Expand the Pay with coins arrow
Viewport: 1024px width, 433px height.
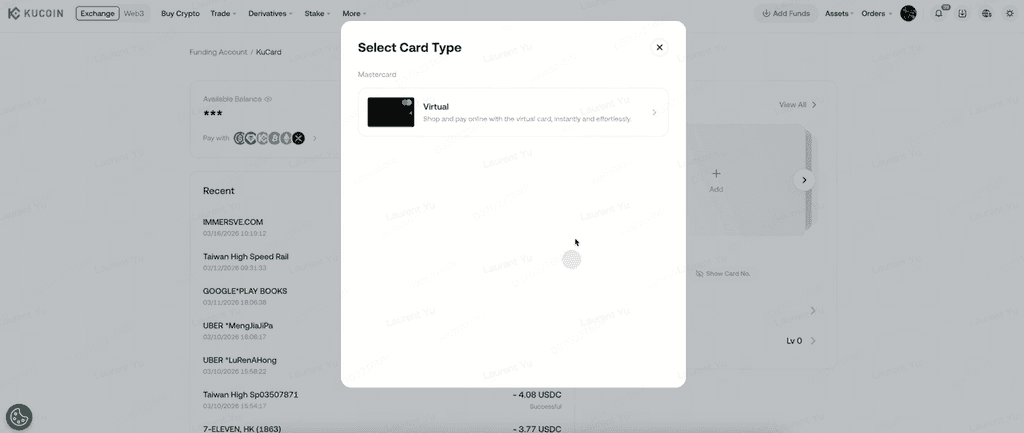click(315, 138)
